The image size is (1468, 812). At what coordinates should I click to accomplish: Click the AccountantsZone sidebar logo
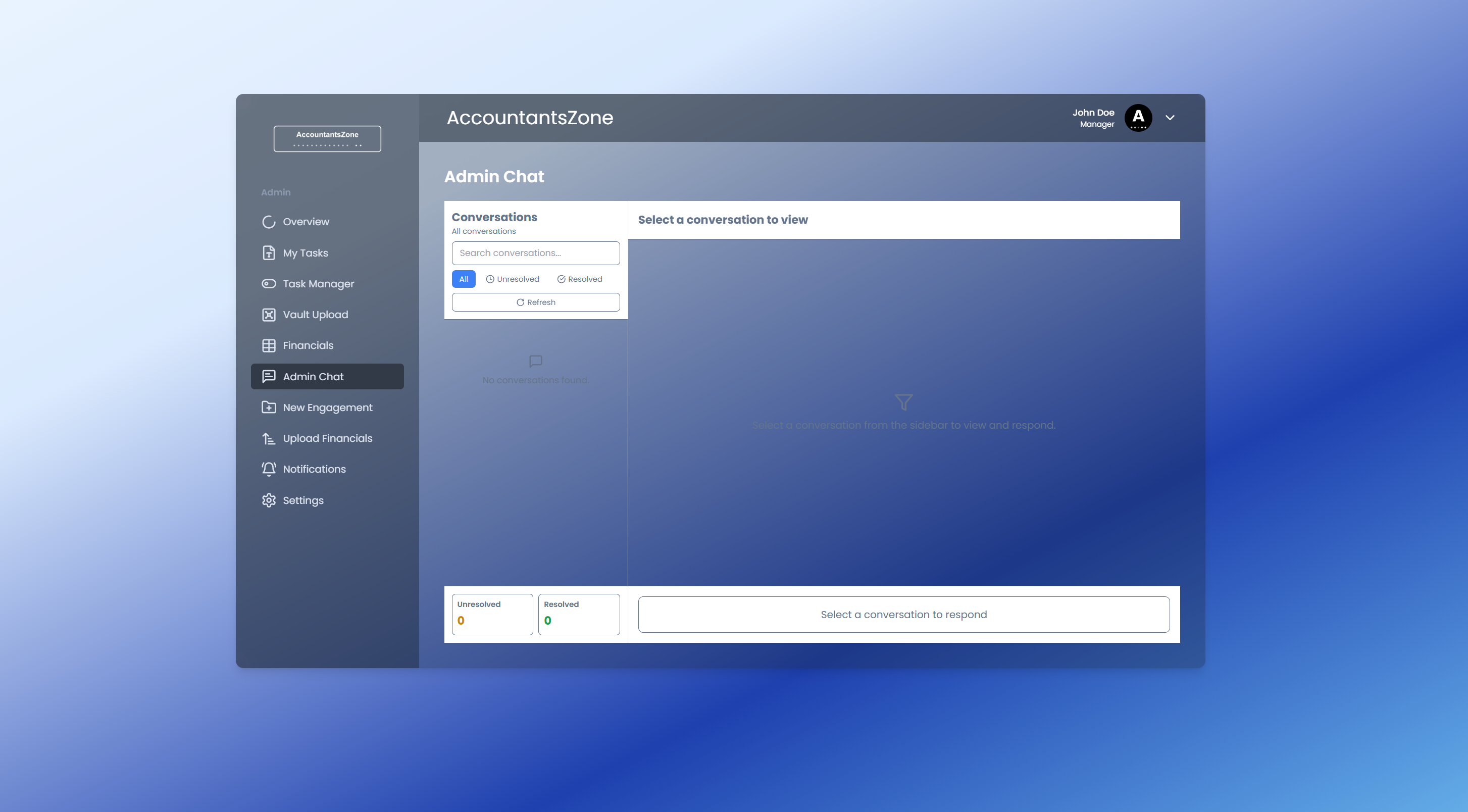coord(327,138)
